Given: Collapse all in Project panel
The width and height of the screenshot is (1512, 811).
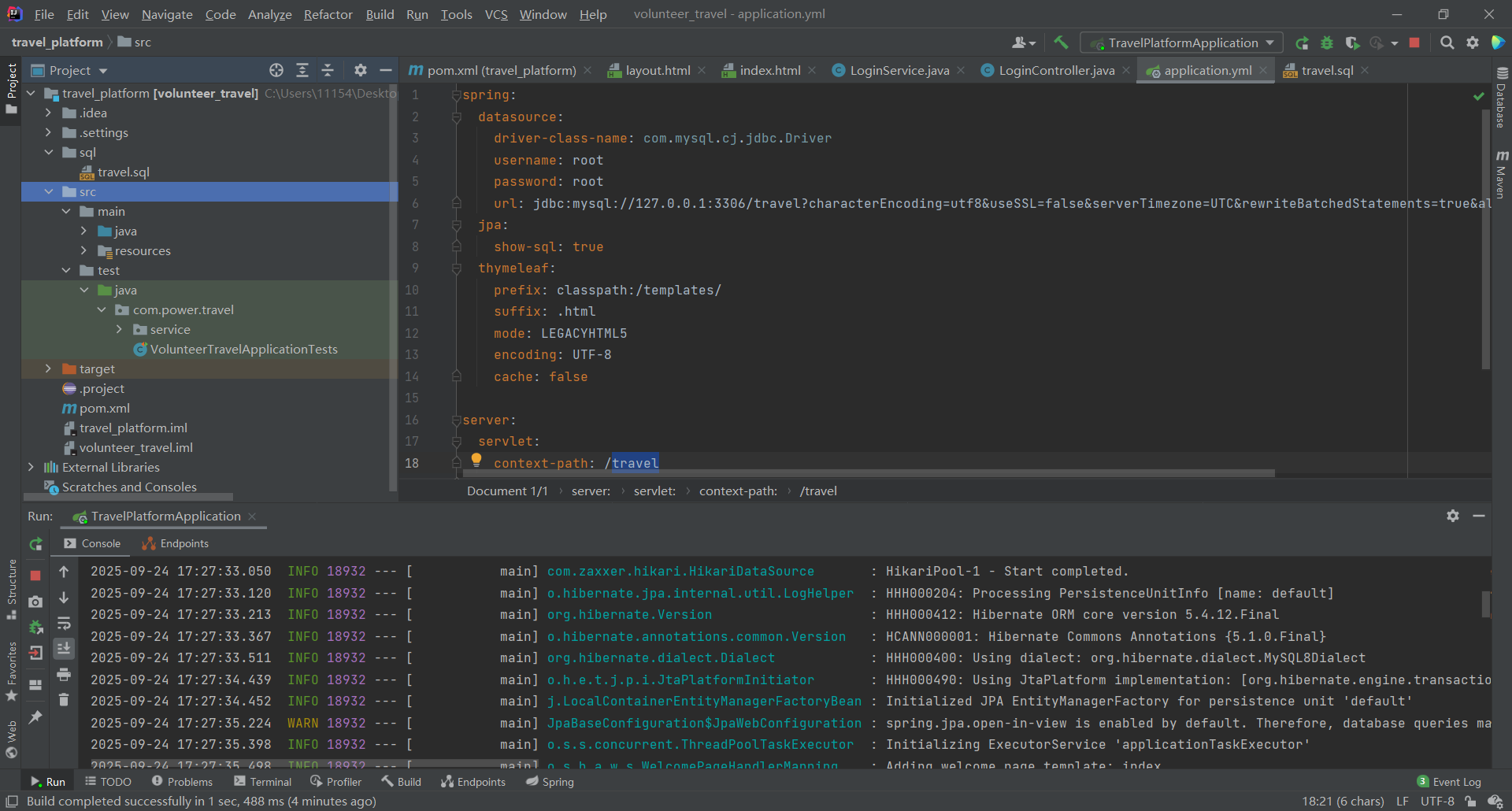Looking at the screenshot, I should [328, 70].
